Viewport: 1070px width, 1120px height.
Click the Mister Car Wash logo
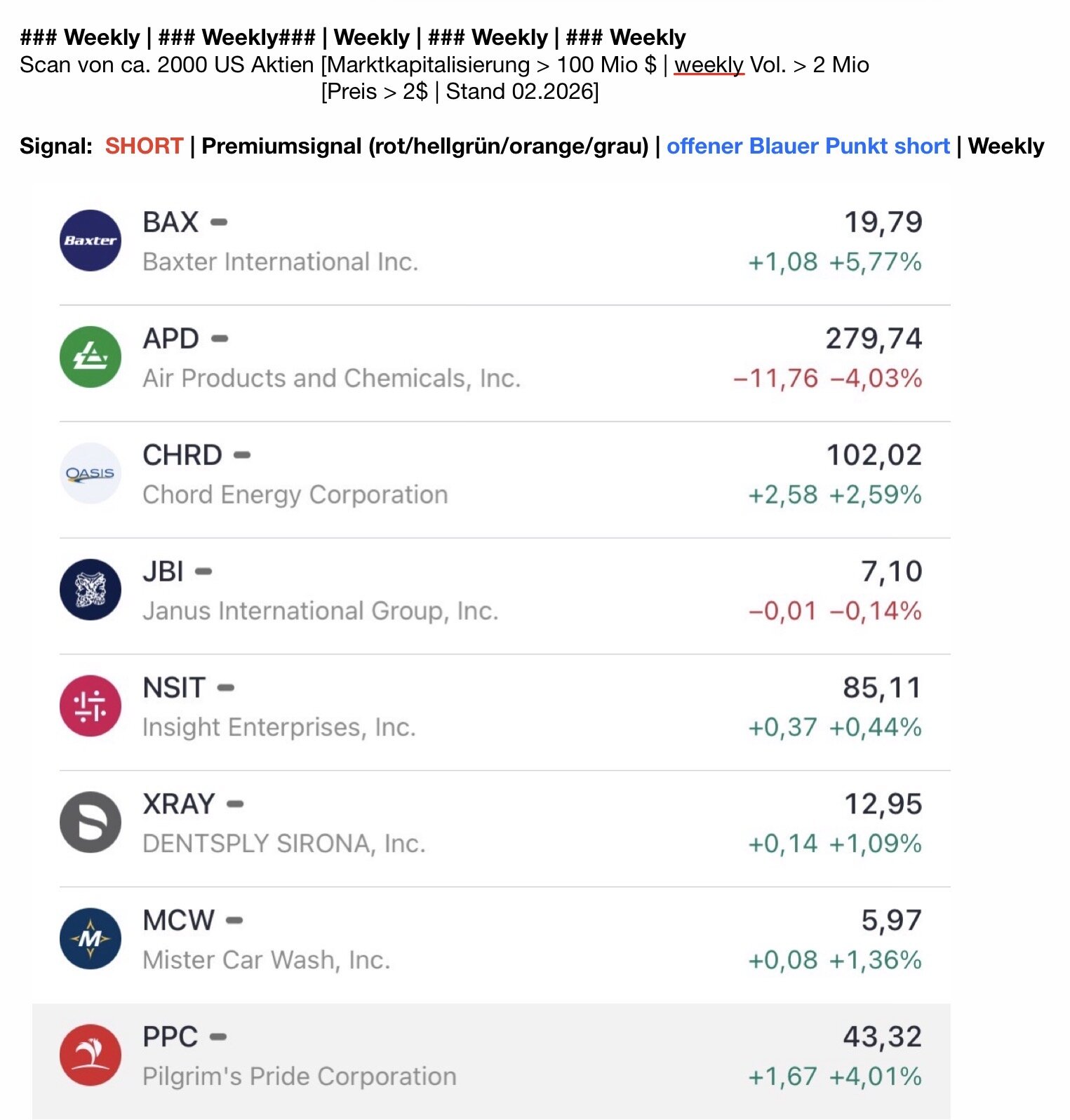[x=91, y=938]
